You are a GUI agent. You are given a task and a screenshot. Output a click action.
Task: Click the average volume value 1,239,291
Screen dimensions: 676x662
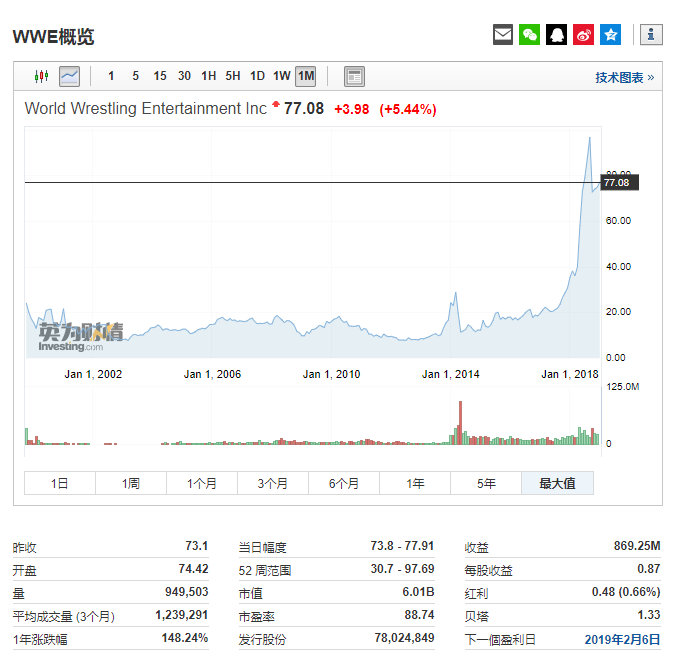tap(182, 615)
